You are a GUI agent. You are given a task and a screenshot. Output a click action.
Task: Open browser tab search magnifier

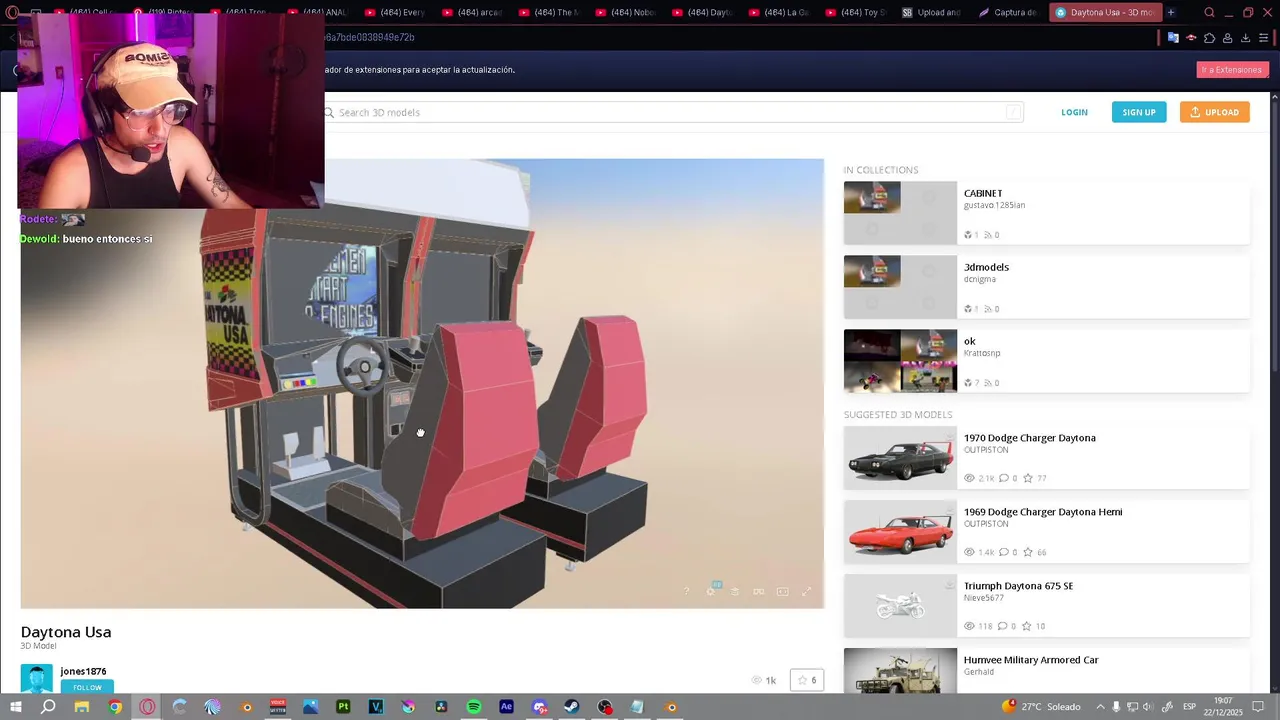point(1209,13)
